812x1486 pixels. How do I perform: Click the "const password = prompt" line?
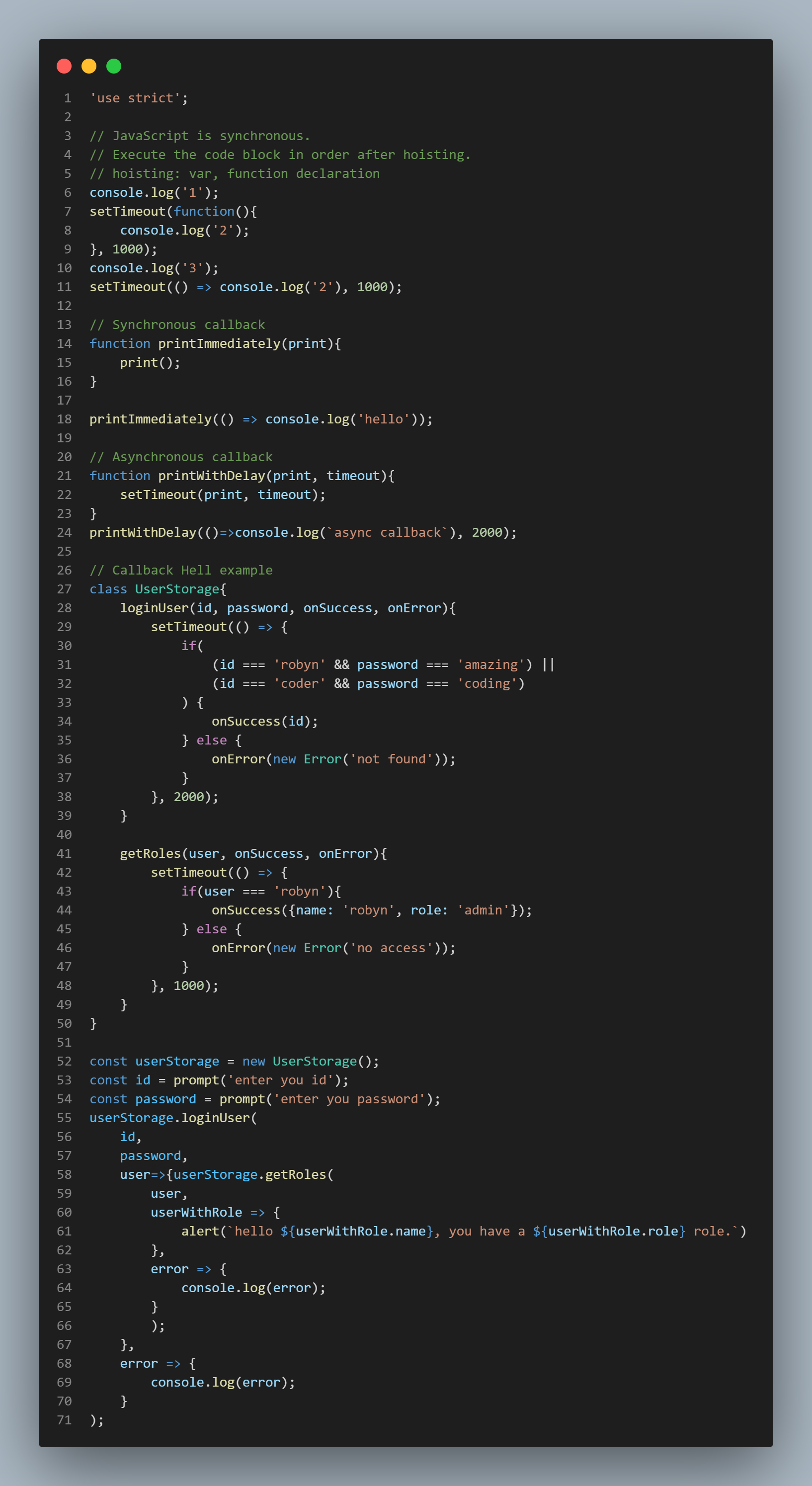click(265, 1099)
